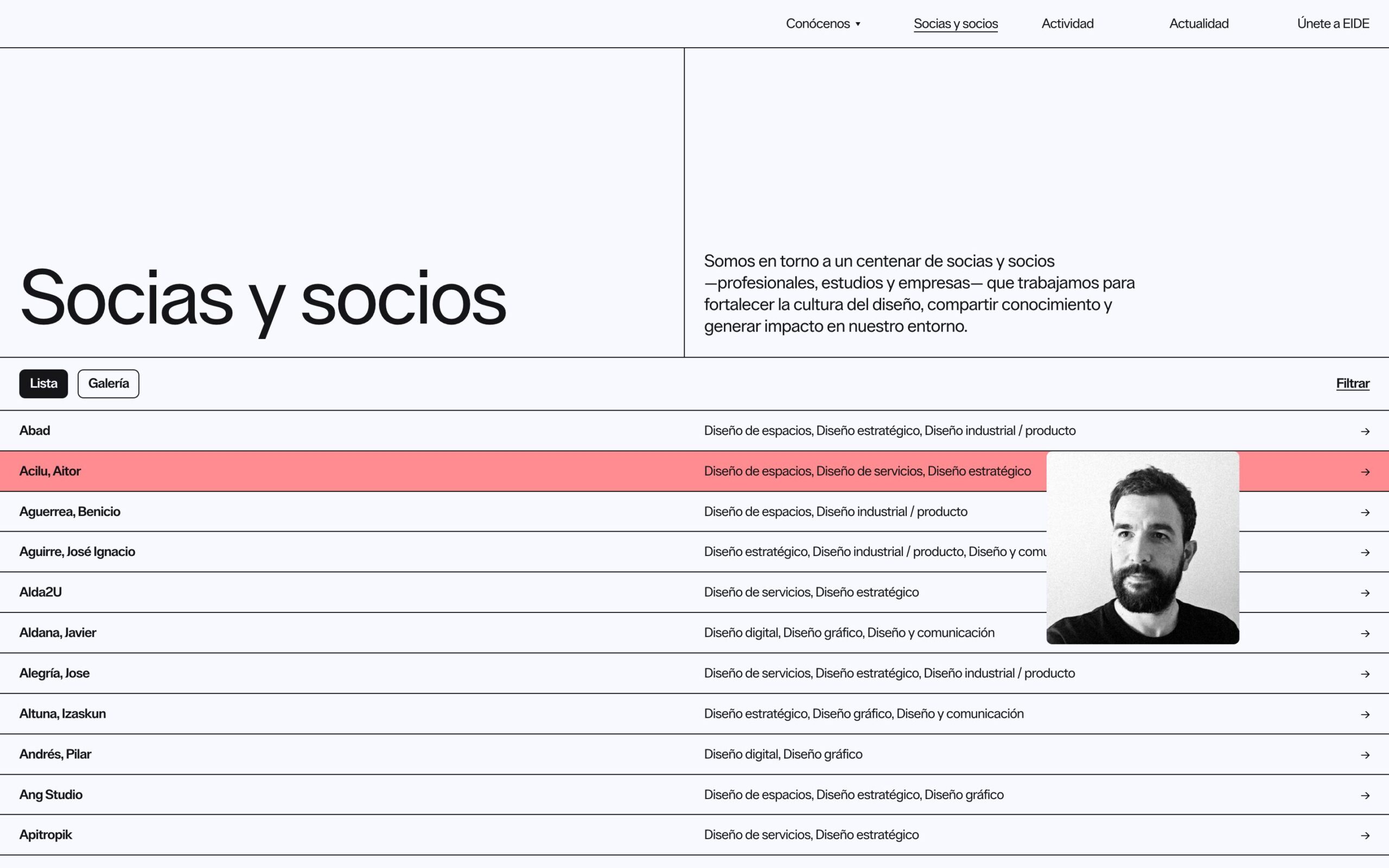This screenshot has height=868, width=1389.
Task: Click the arrow icon in the Aguerrea, Benicio row
Action: pyautogui.click(x=1365, y=512)
